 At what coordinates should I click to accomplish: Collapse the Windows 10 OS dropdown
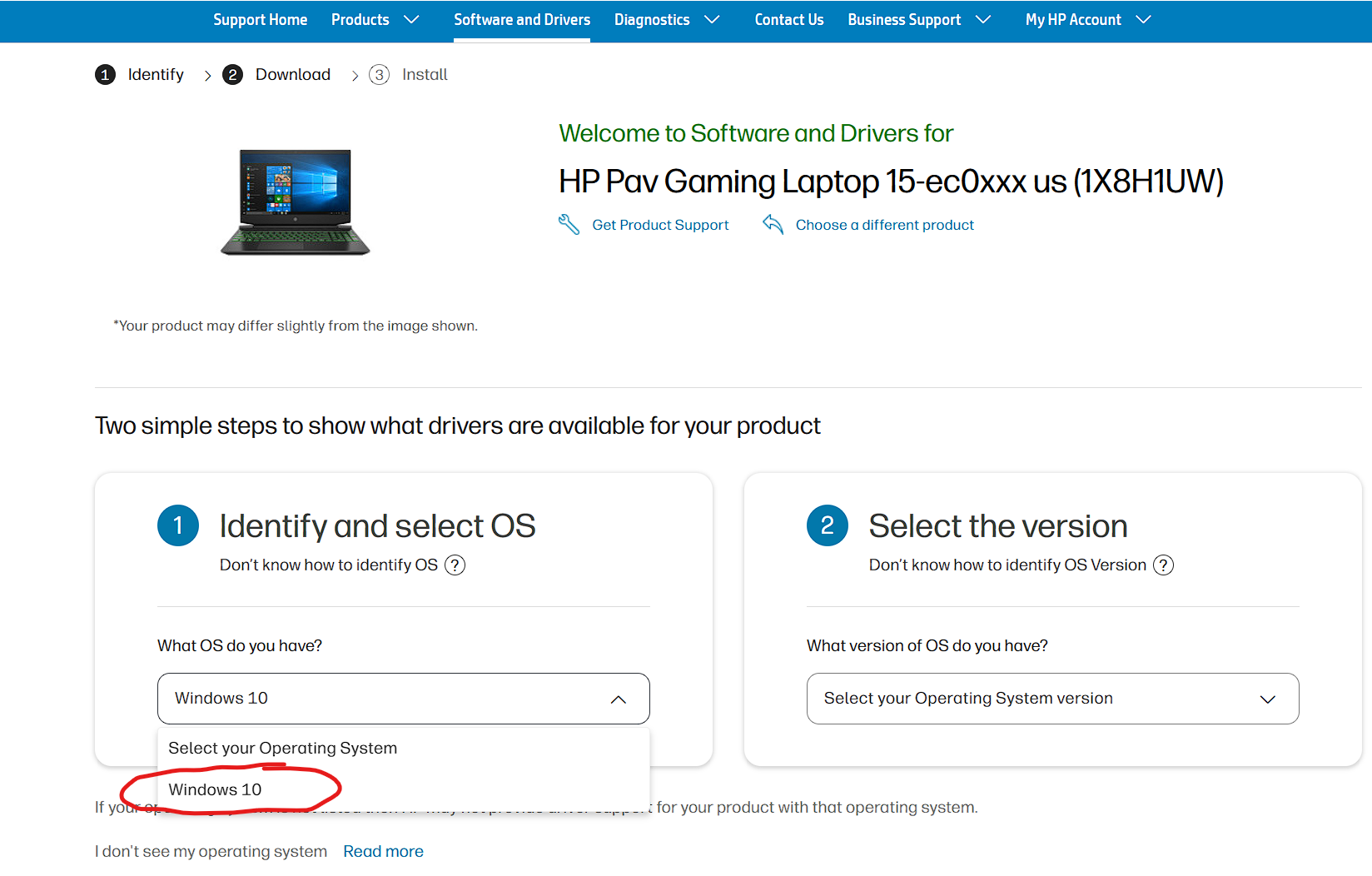(x=404, y=699)
